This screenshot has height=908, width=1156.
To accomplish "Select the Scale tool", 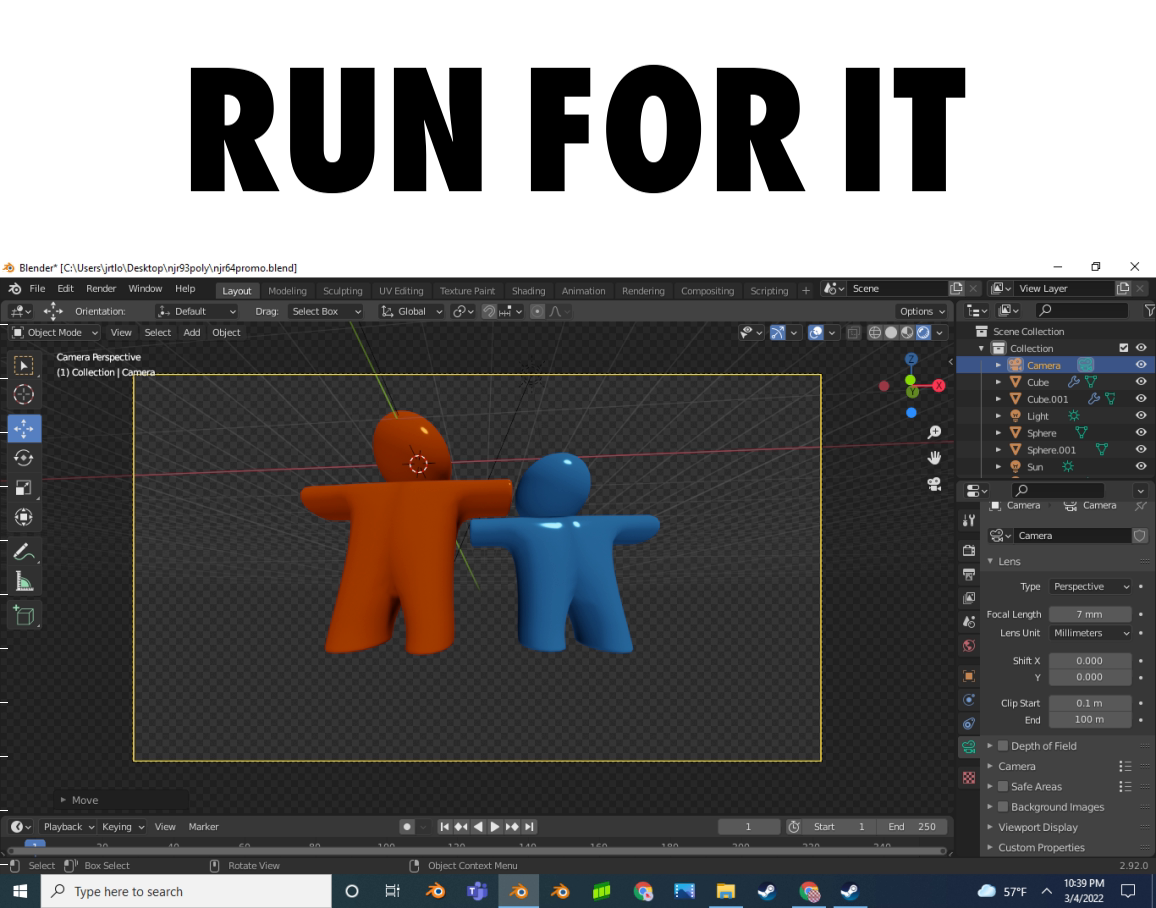I will 24,488.
